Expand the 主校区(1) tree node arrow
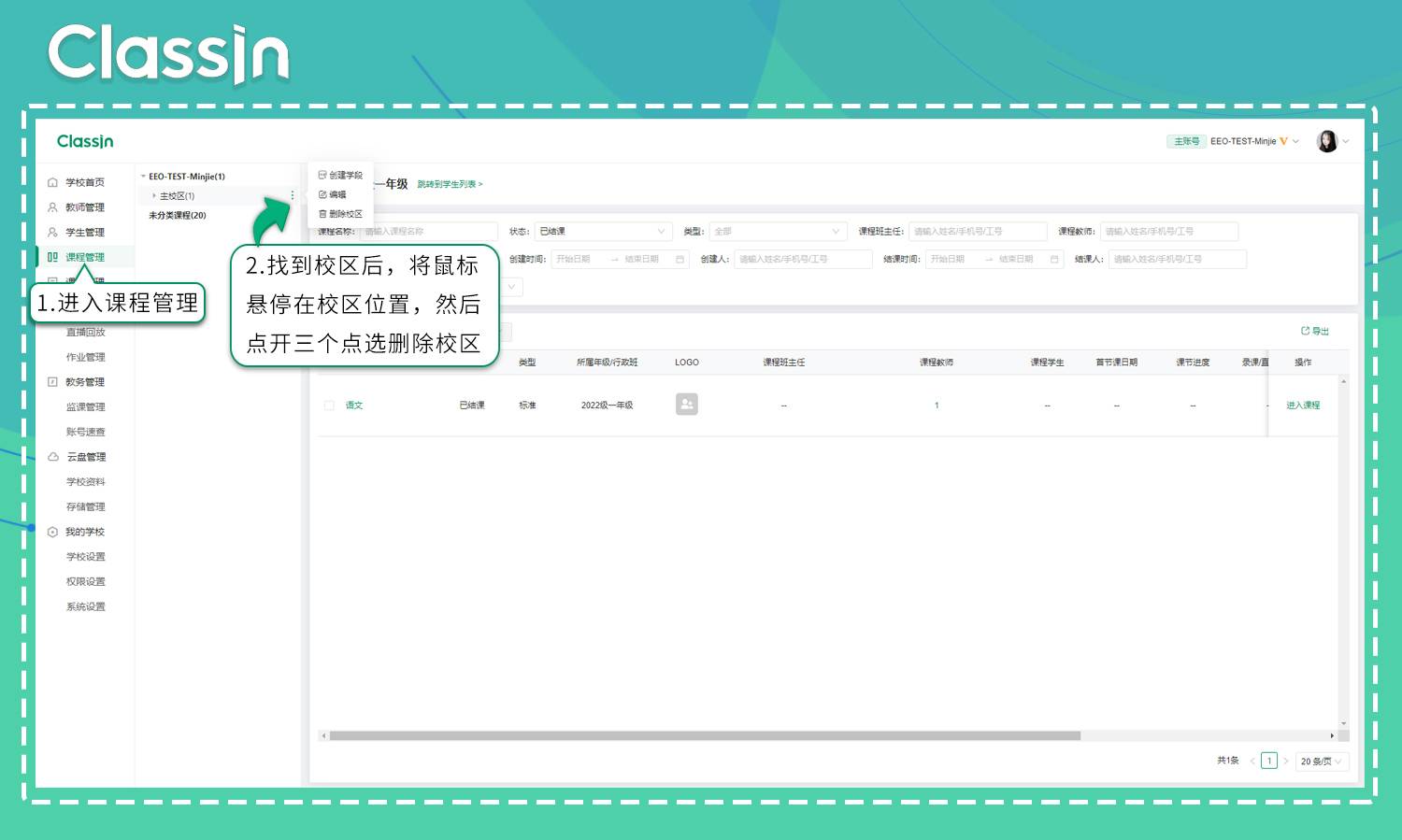The width and height of the screenshot is (1402, 840). pos(154,196)
